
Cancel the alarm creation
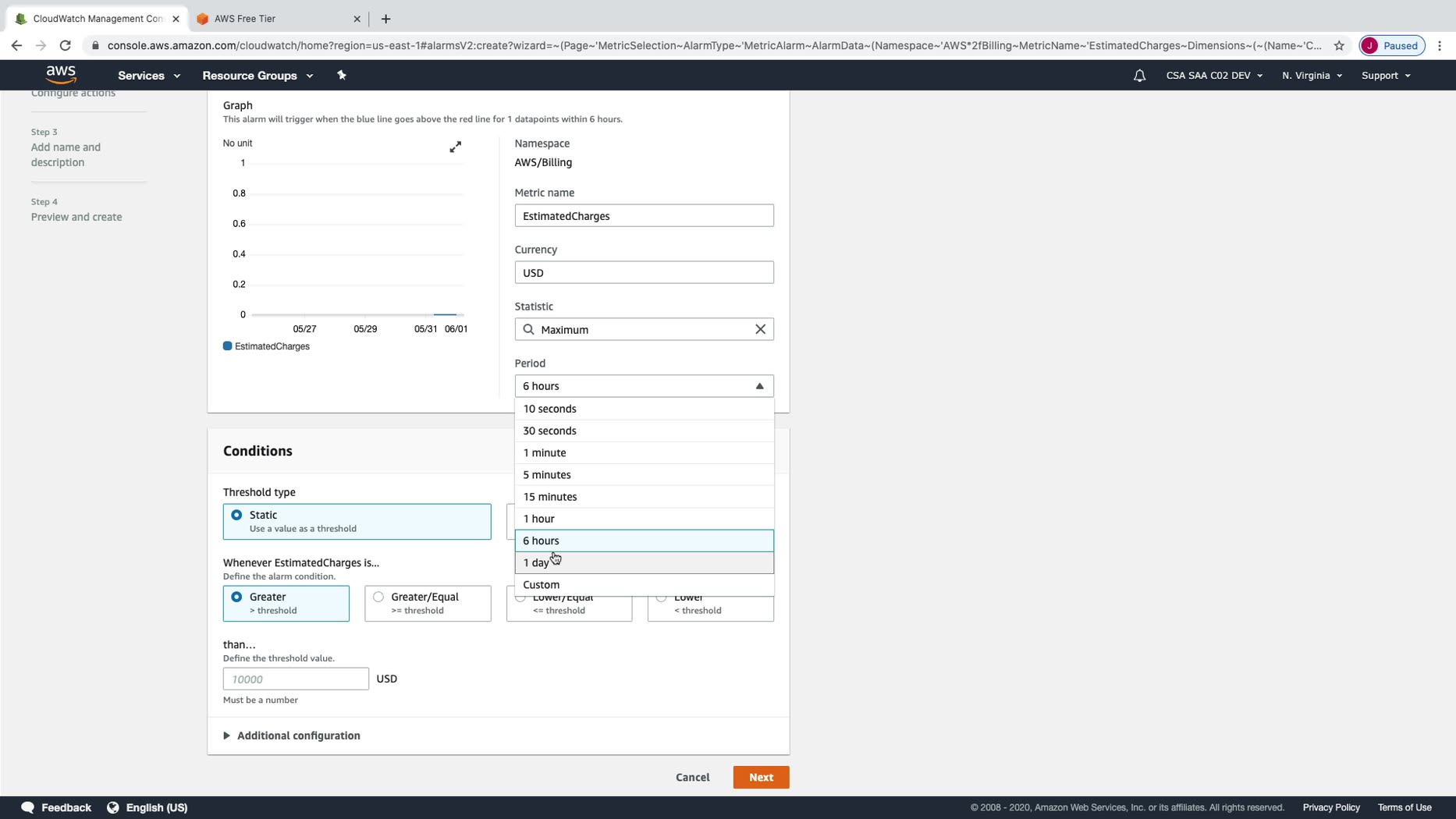coord(692,777)
